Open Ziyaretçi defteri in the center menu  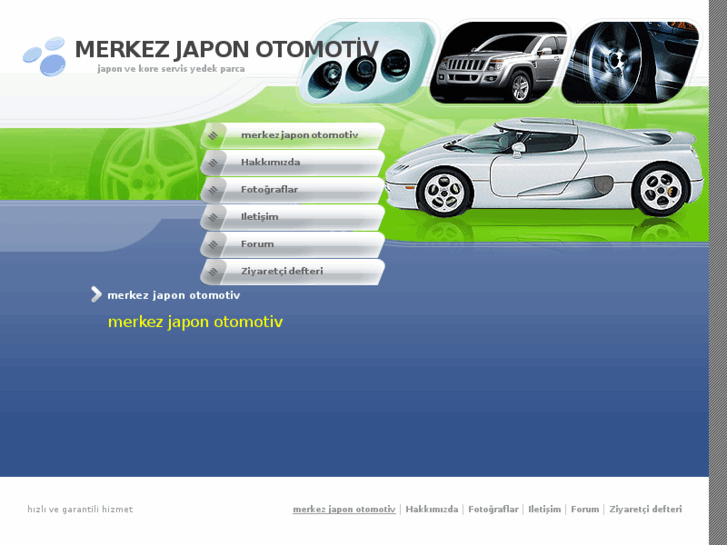click(x=293, y=272)
